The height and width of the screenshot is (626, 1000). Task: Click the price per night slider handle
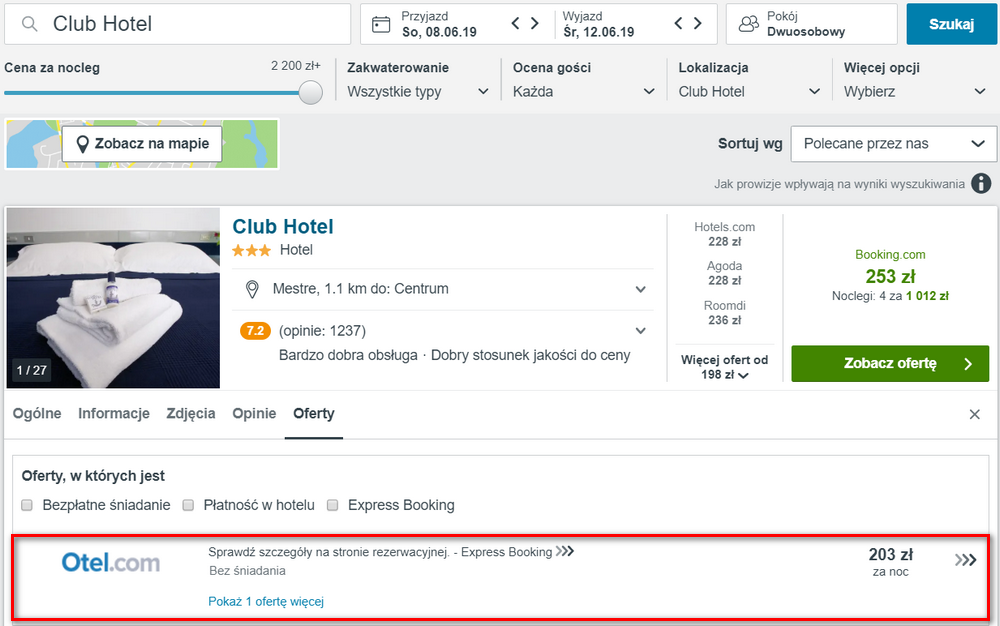click(311, 92)
